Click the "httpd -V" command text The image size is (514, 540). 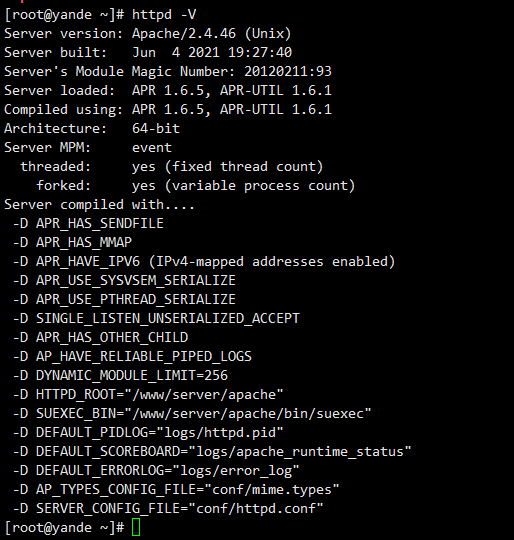click(164, 14)
